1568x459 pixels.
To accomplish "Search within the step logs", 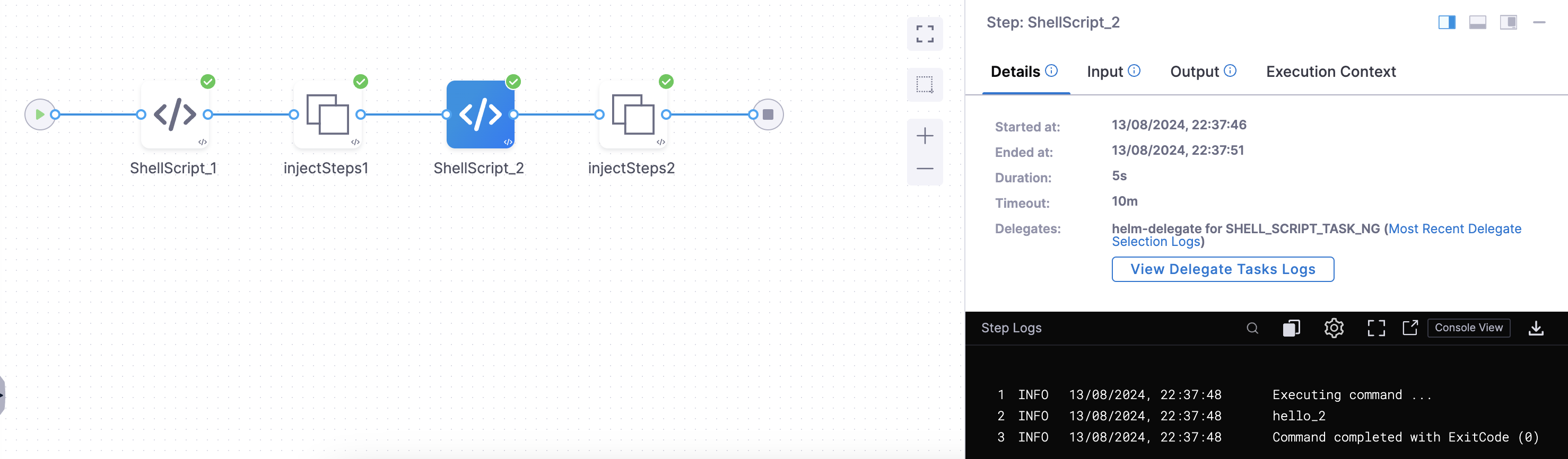I will point(1252,328).
